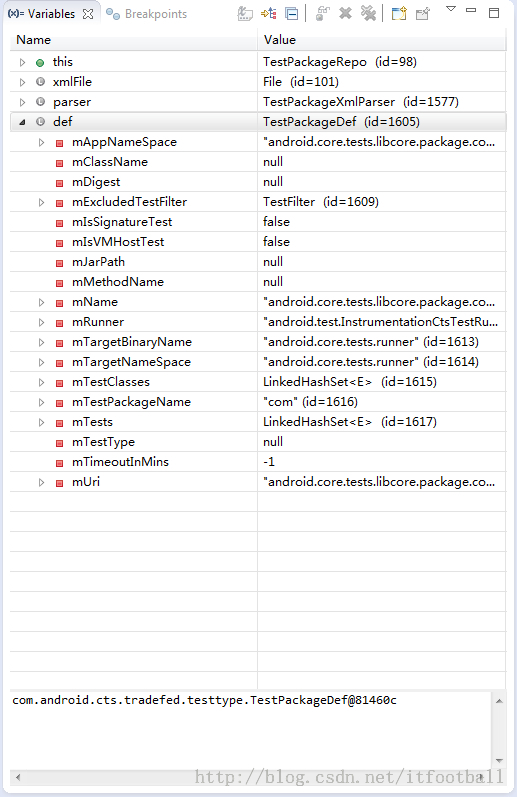Open new Variables view icon
Viewport: 517px width, 797px height.
click(399, 13)
